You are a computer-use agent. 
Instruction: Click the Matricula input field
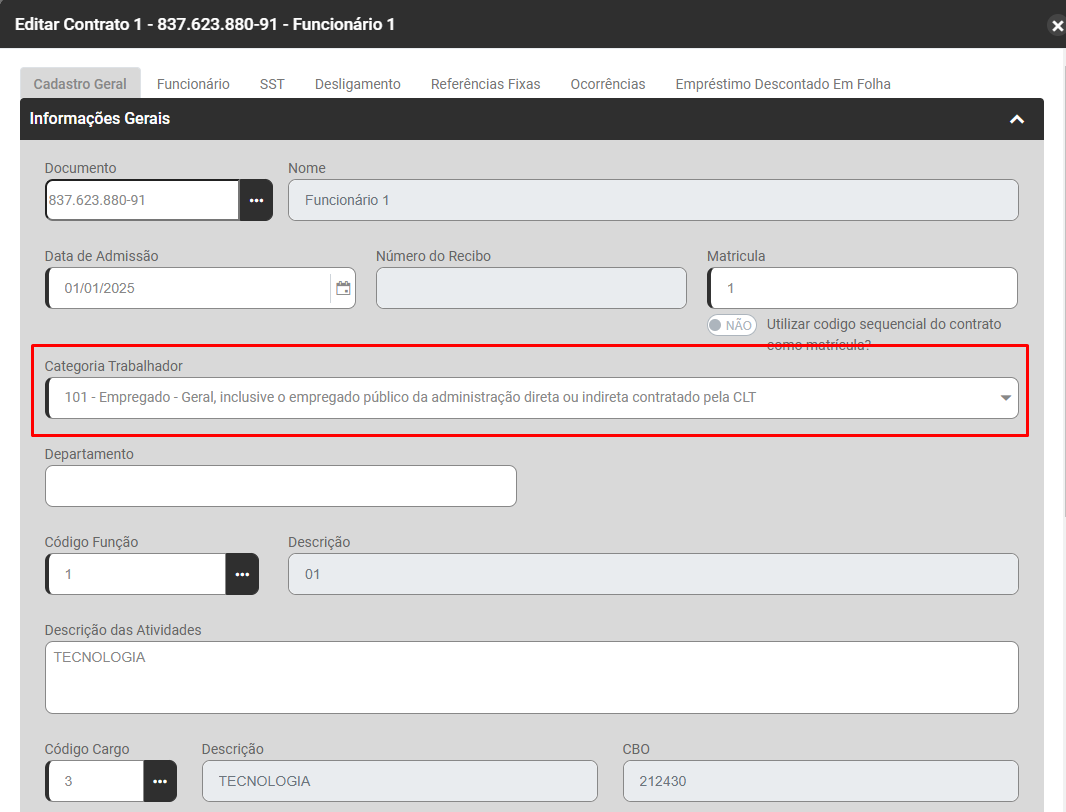coord(862,288)
